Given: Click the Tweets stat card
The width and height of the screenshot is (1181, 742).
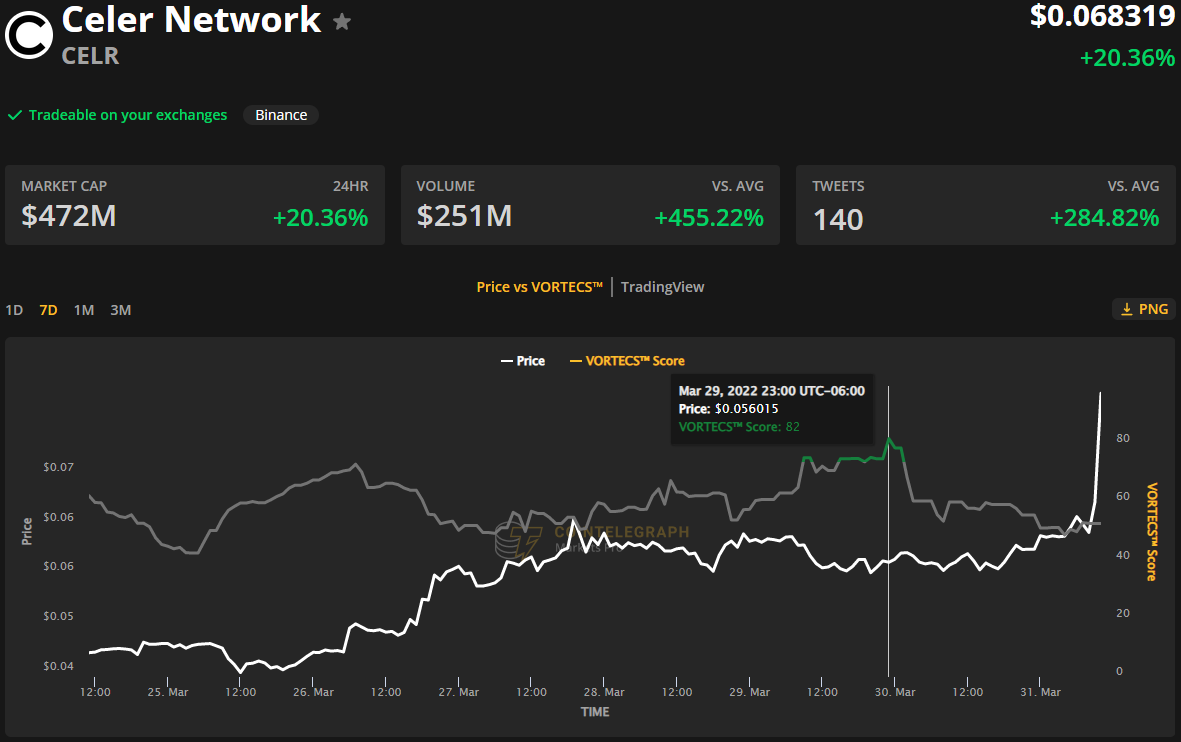Looking at the screenshot, I should click(985, 205).
